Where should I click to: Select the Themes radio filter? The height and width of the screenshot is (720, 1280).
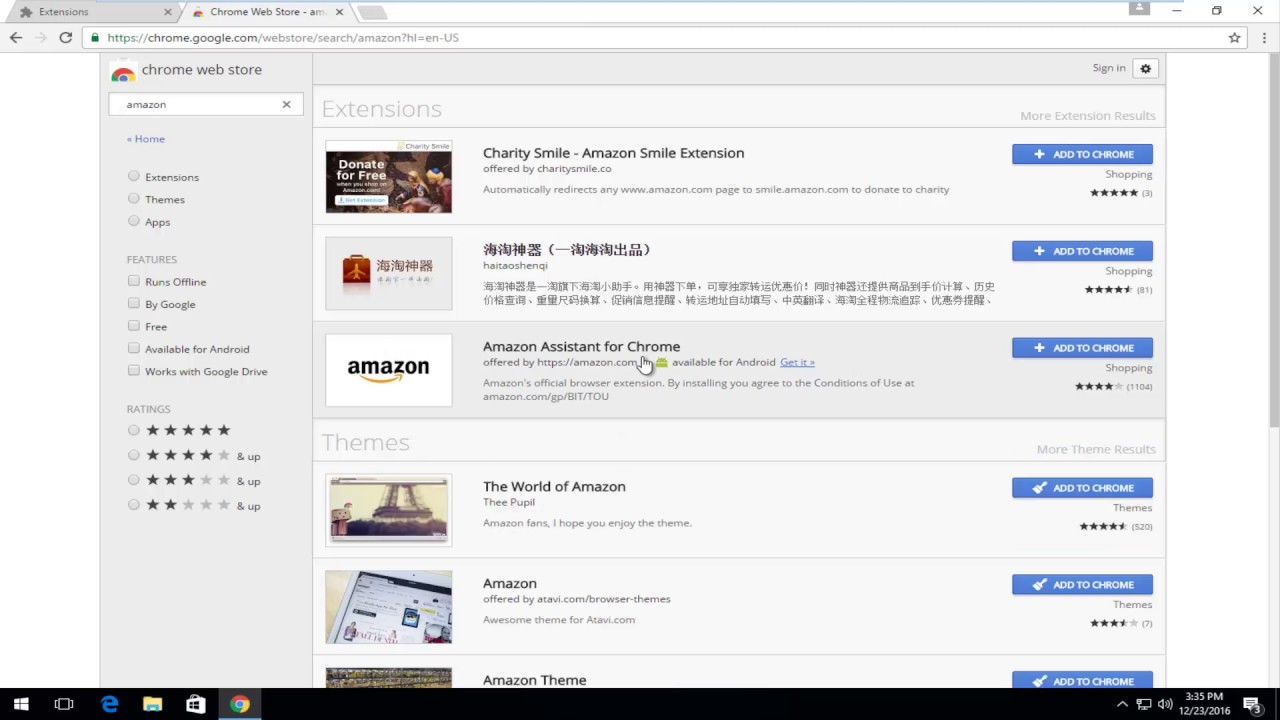pyautogui.click(x=134, y=198)
